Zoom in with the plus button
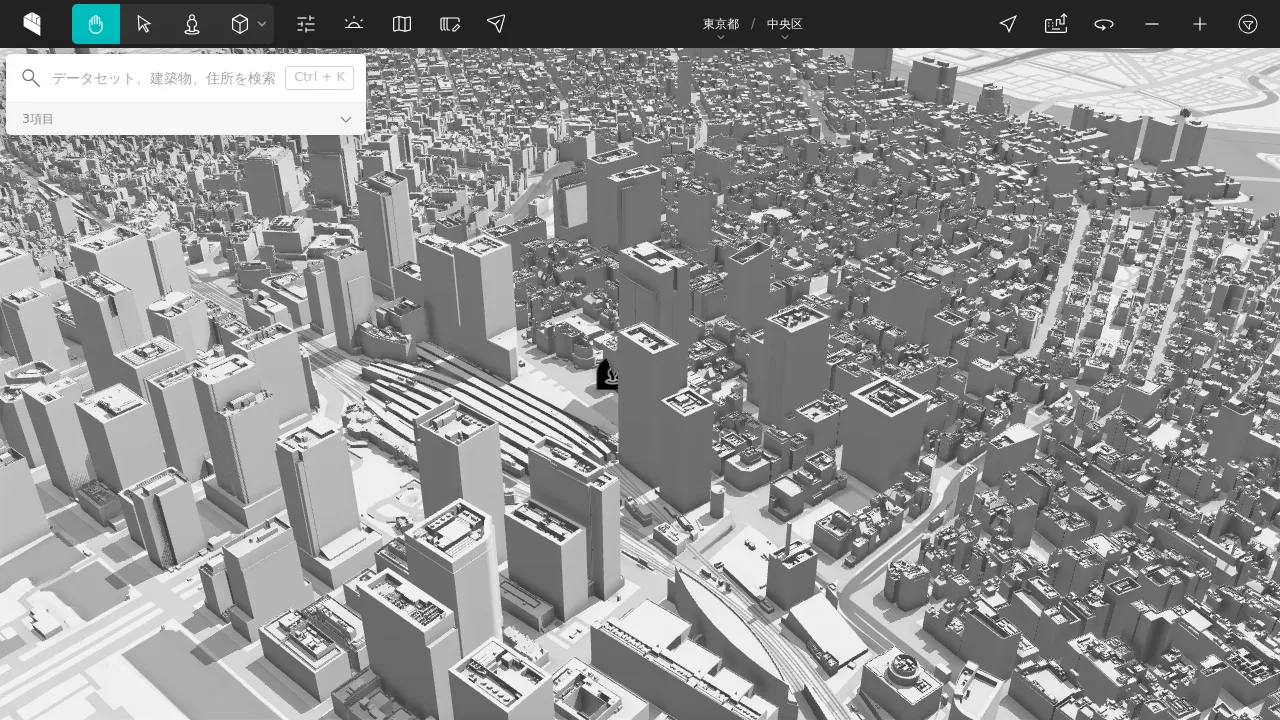 click(x=1199, y=24)
